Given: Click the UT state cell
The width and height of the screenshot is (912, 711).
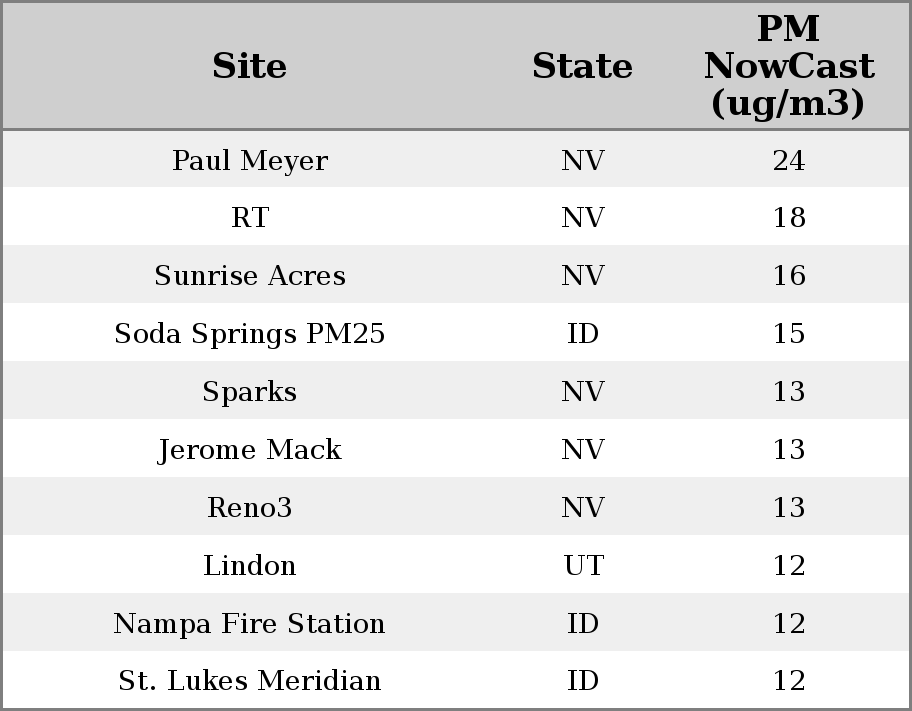Looking at the screenshot, I should (583, 566).
